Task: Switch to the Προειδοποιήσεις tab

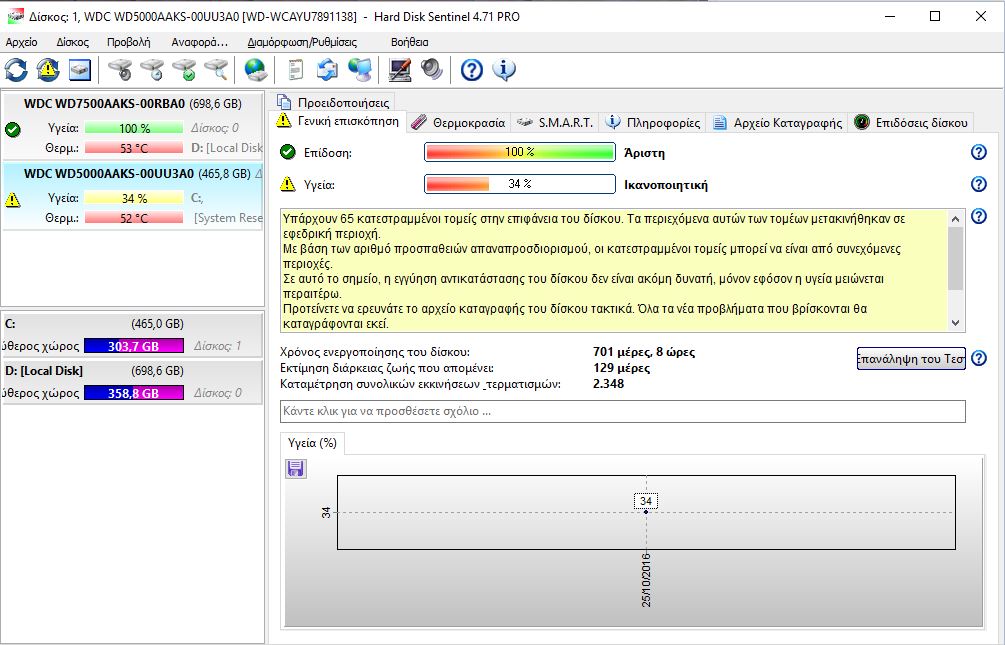Action: point(333,102)
